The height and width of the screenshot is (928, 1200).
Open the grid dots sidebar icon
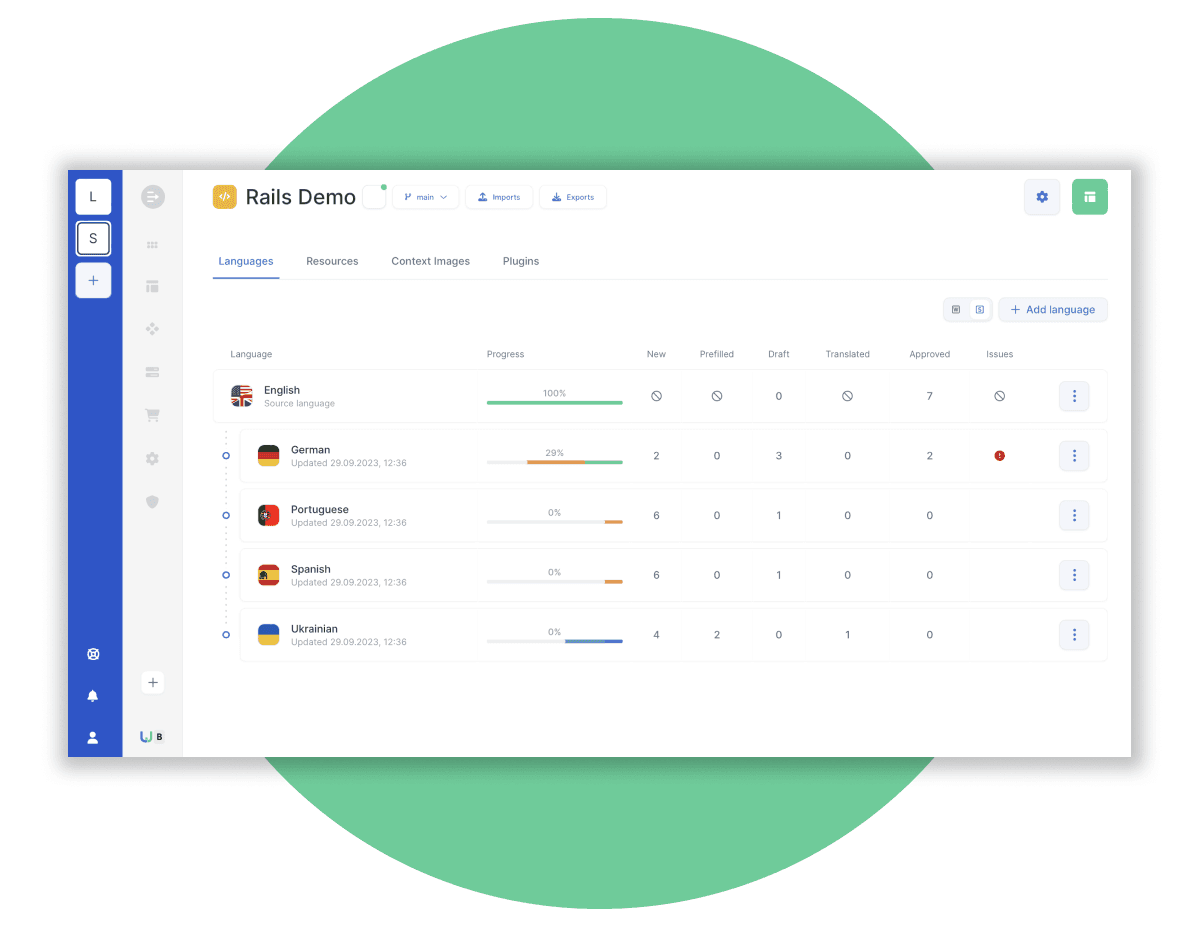[x=152, y=245]
